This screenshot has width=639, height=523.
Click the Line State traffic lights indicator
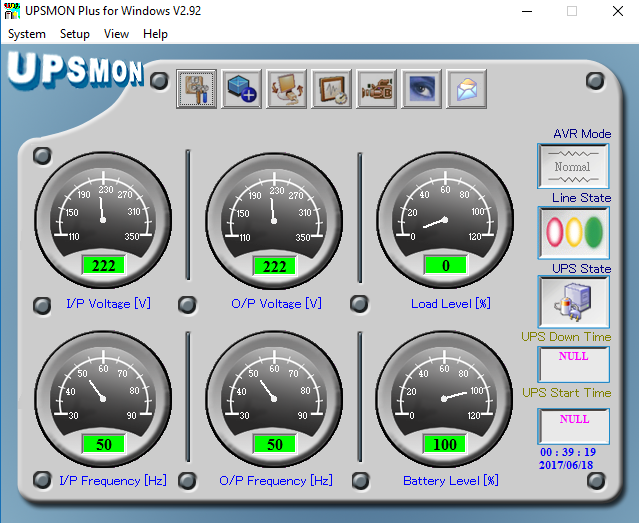pos(573,232)
